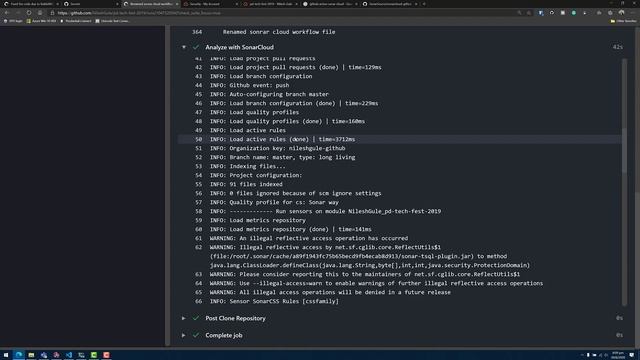Click text 'WARNING: An illegal reflective access operation has occurred'
Image resolution: width=640 pixels, height=360 pixels.
(309, 238)
